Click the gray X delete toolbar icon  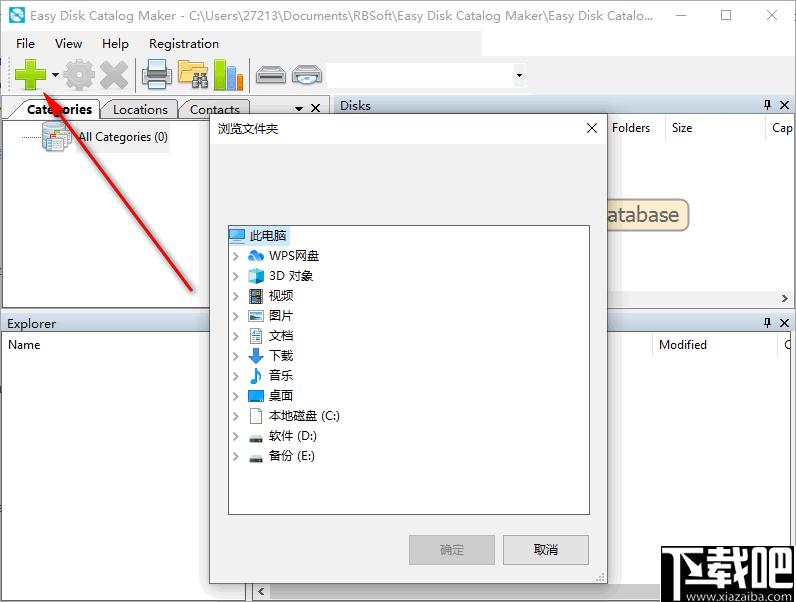pyautogui.click(x=114, y=75)
